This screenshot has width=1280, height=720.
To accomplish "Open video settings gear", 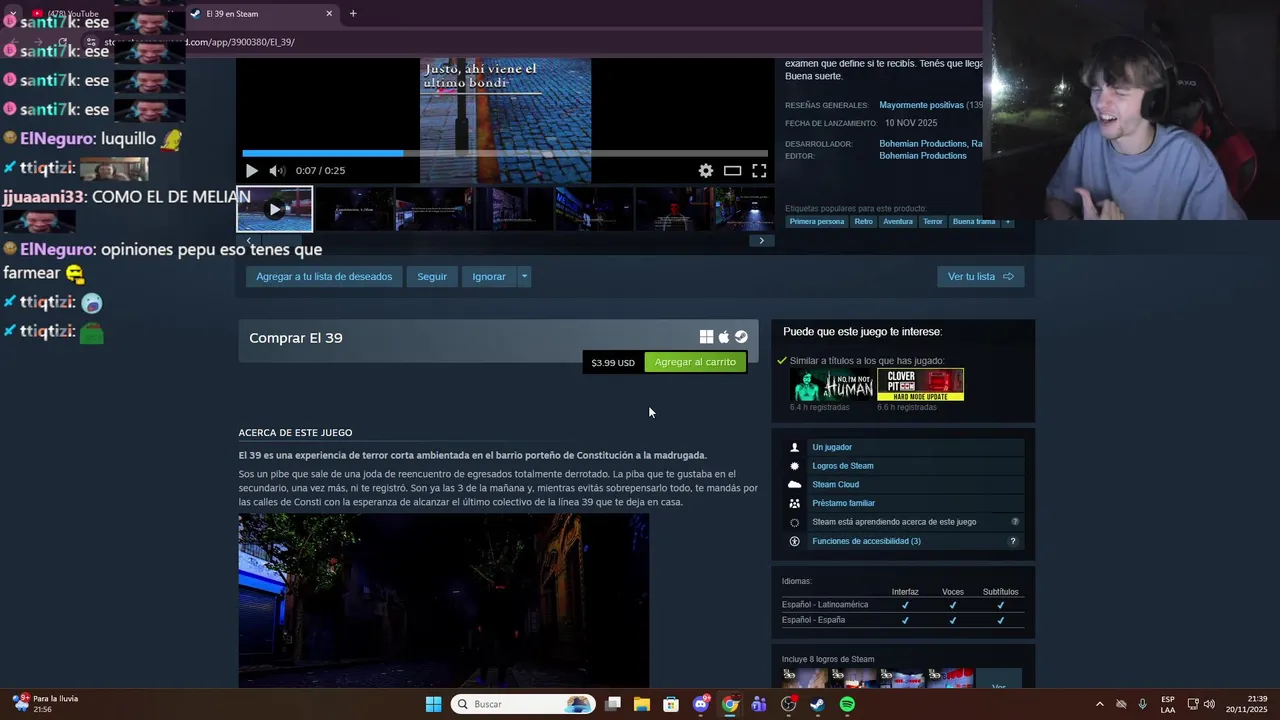I will [706, 171].
